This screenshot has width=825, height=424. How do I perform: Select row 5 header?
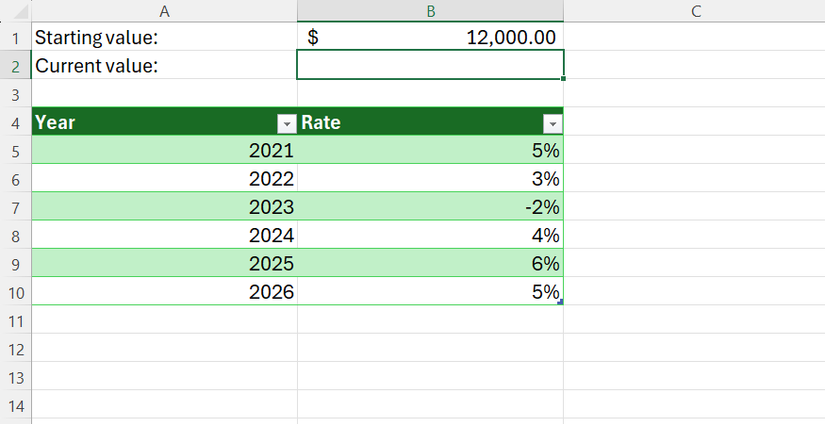point(15,151)
